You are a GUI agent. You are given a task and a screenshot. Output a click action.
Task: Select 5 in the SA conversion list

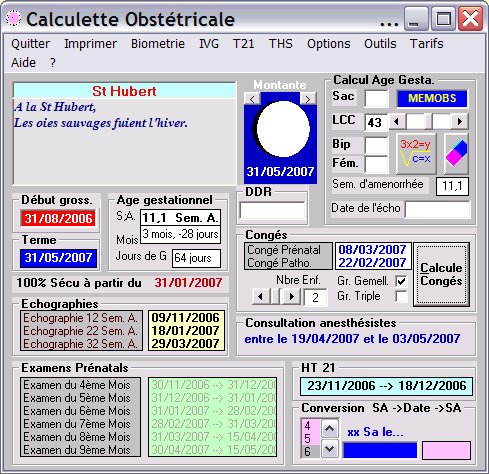[310, 438]
